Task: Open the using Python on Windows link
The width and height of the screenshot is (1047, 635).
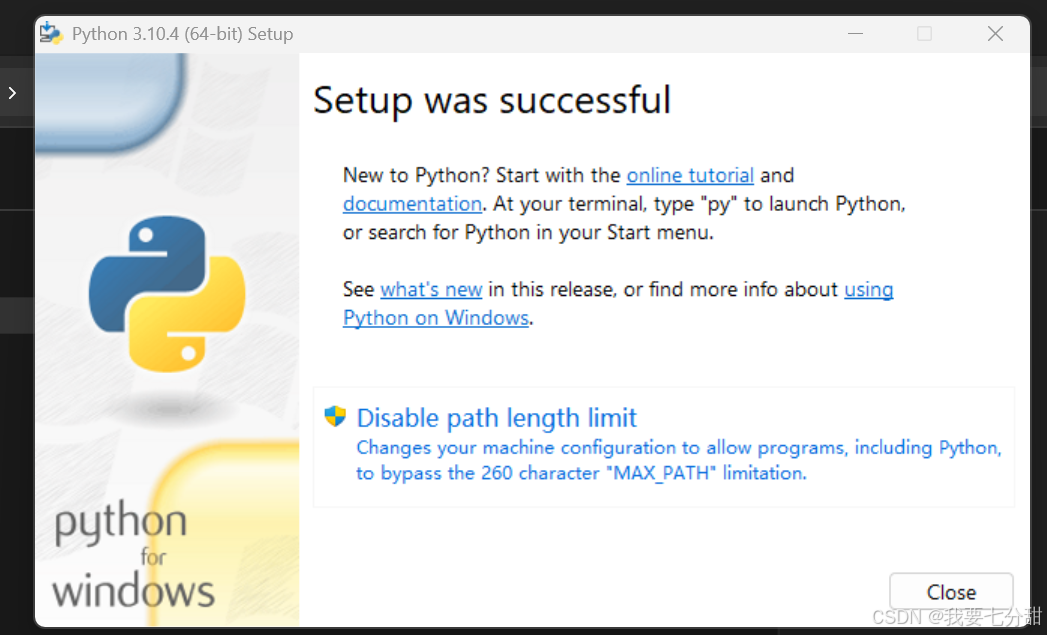Action: [x=436, y=318]
